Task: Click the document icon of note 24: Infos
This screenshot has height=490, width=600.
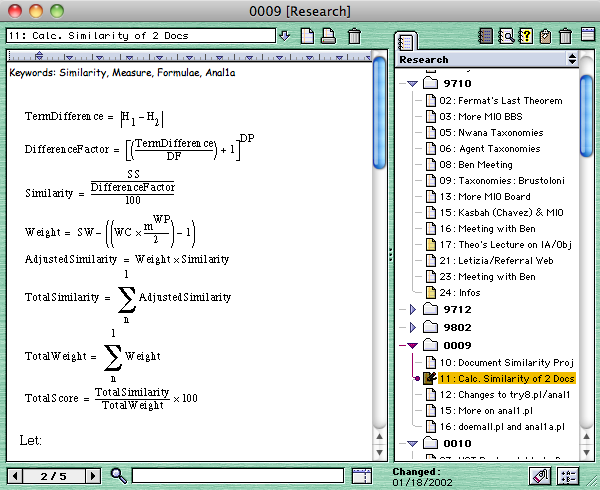Action: (x=430, y=293)
